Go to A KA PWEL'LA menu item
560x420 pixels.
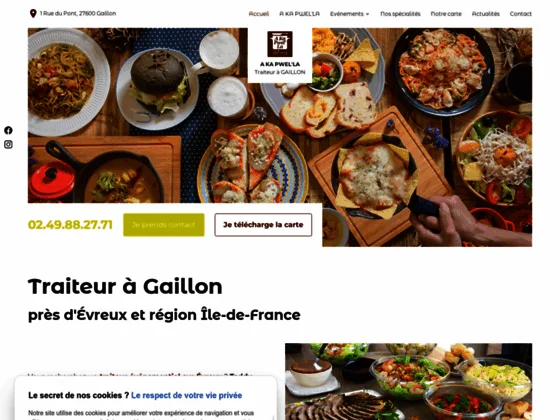coord(299,14)
